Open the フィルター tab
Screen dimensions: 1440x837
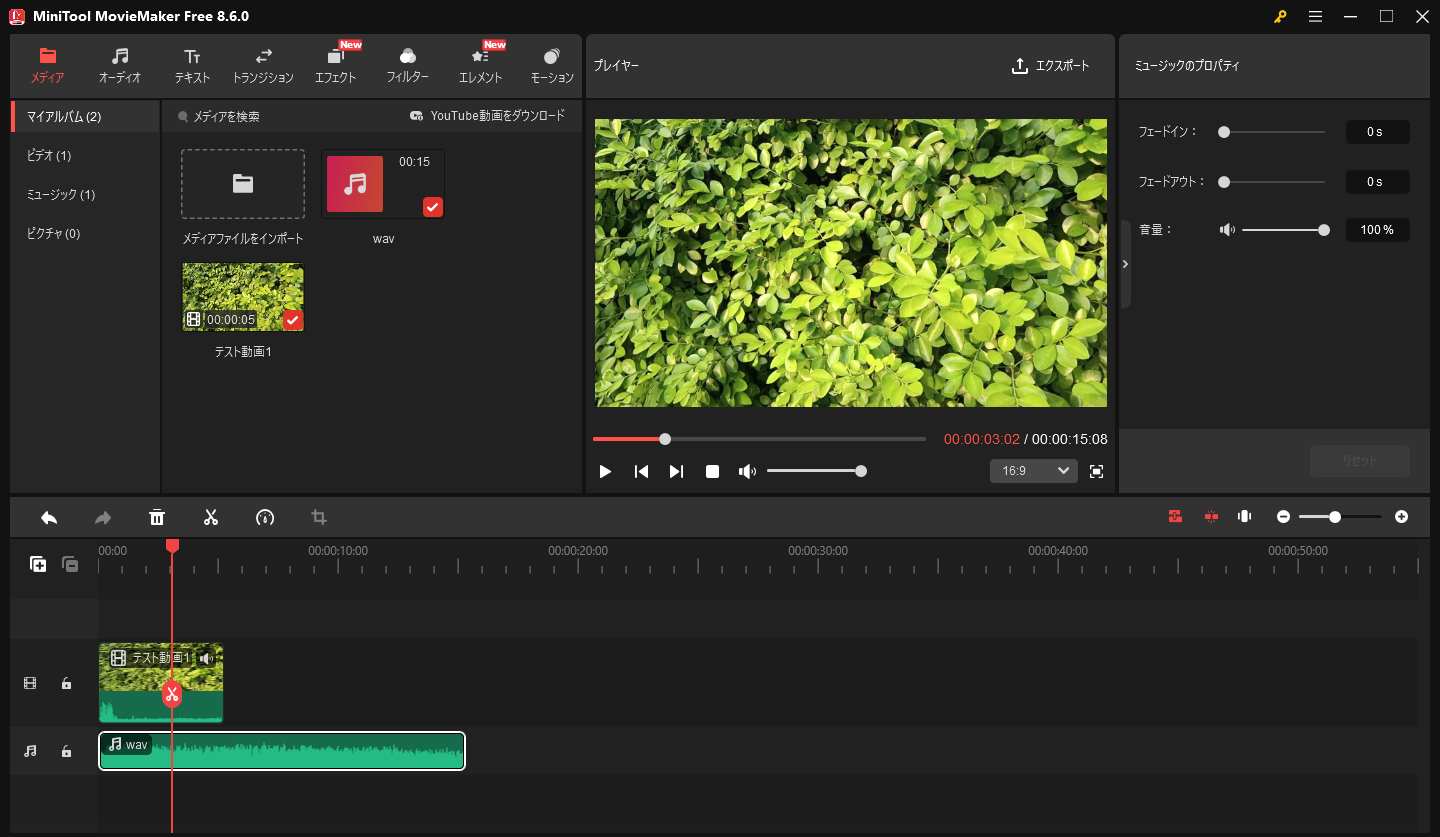pos(408,65)
